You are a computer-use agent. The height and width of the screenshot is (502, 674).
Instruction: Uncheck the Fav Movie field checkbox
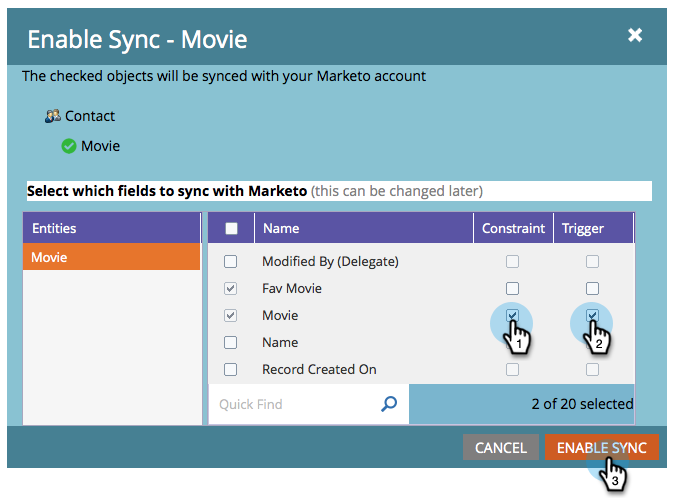point(230,288)
